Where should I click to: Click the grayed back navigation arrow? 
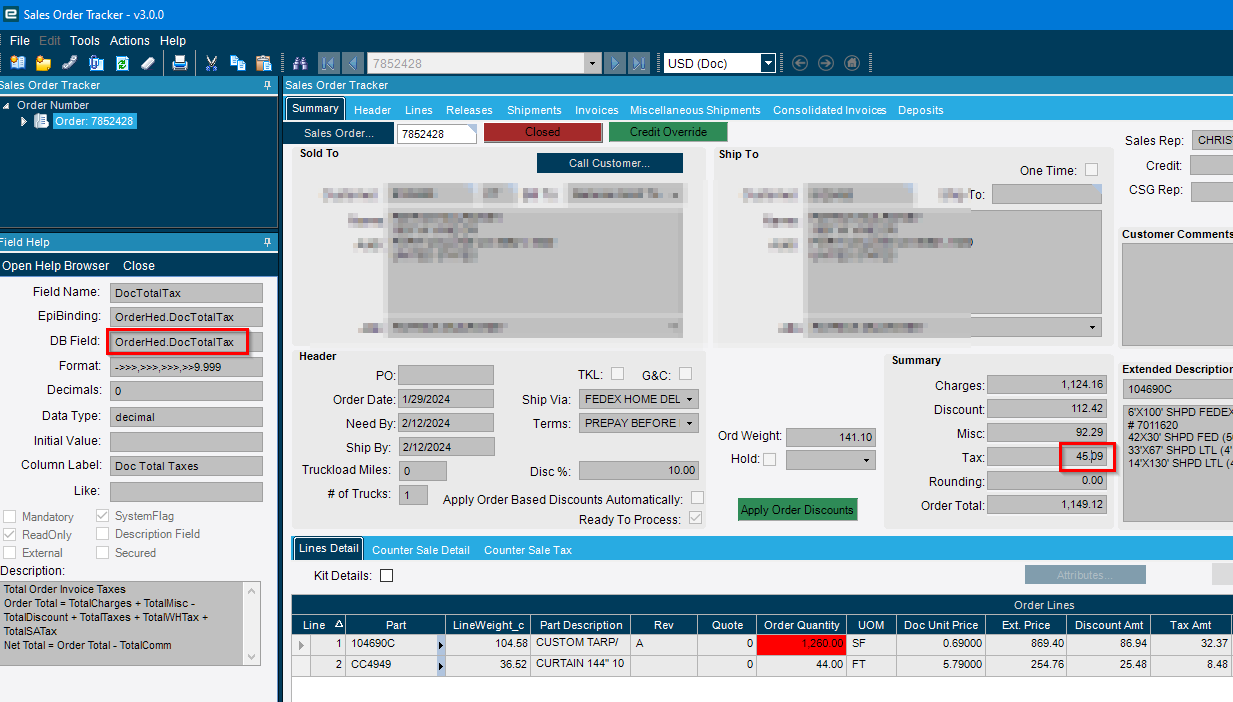(x=799, y=63)
